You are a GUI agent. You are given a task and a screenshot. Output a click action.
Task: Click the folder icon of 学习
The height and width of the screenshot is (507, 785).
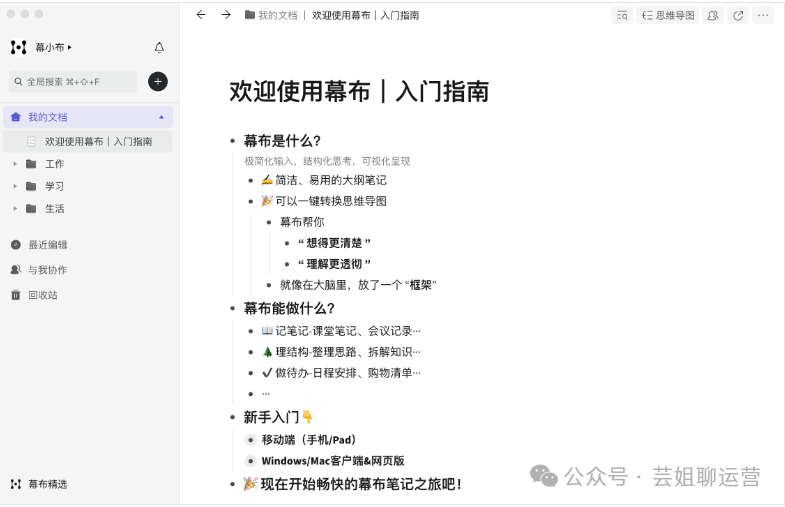(x=31, y=186)
